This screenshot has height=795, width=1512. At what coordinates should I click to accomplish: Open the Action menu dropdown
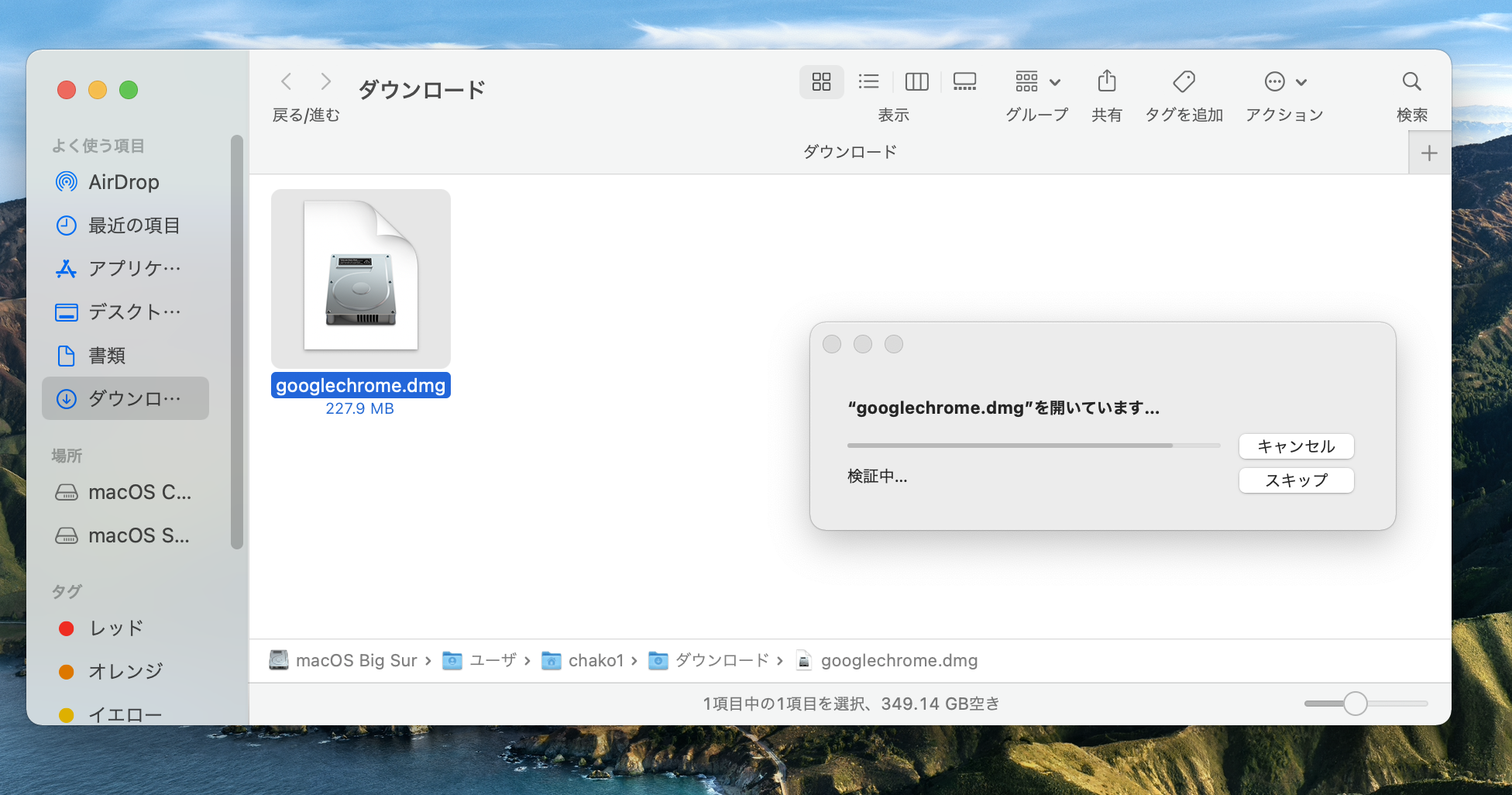pos(1284,81)
